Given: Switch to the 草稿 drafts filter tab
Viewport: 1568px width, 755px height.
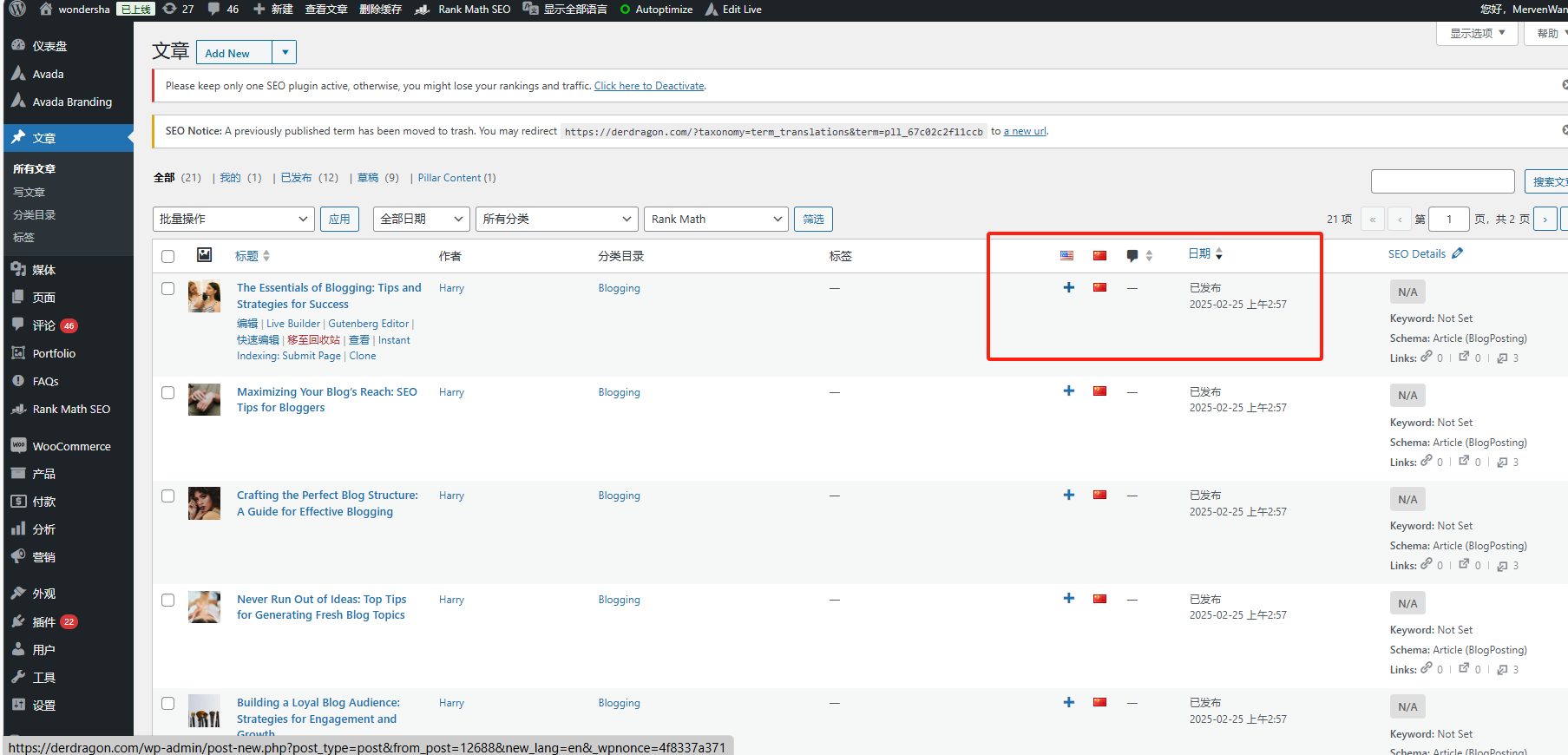Looking at the screenshot, I should click(x=368, y=178).
